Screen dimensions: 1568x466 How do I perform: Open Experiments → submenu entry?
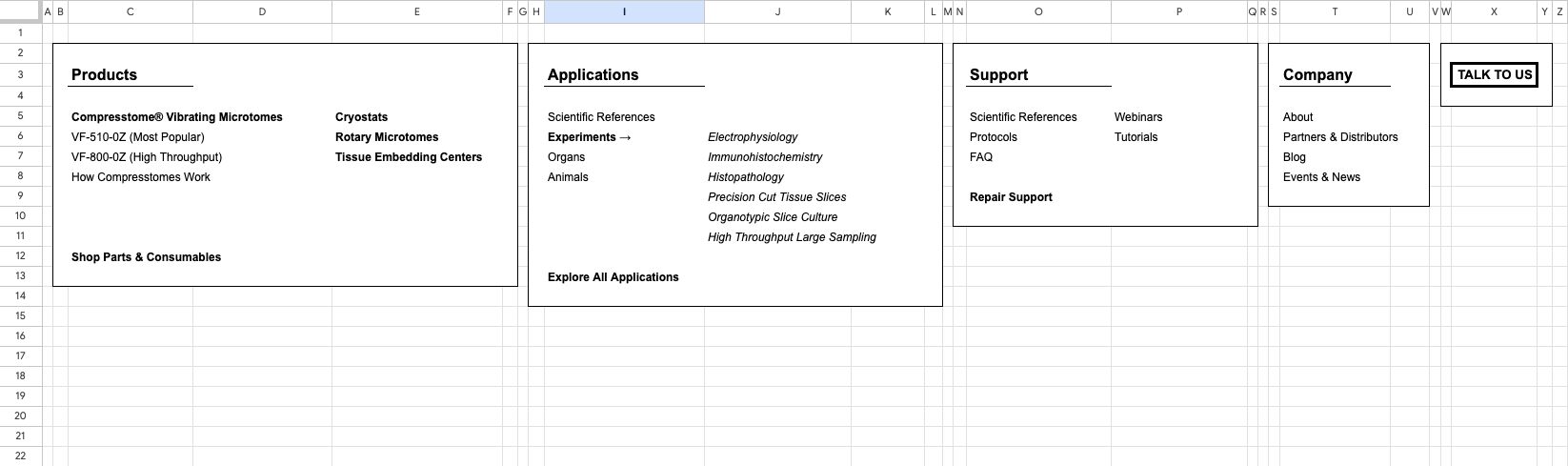(x=590, y=137)
